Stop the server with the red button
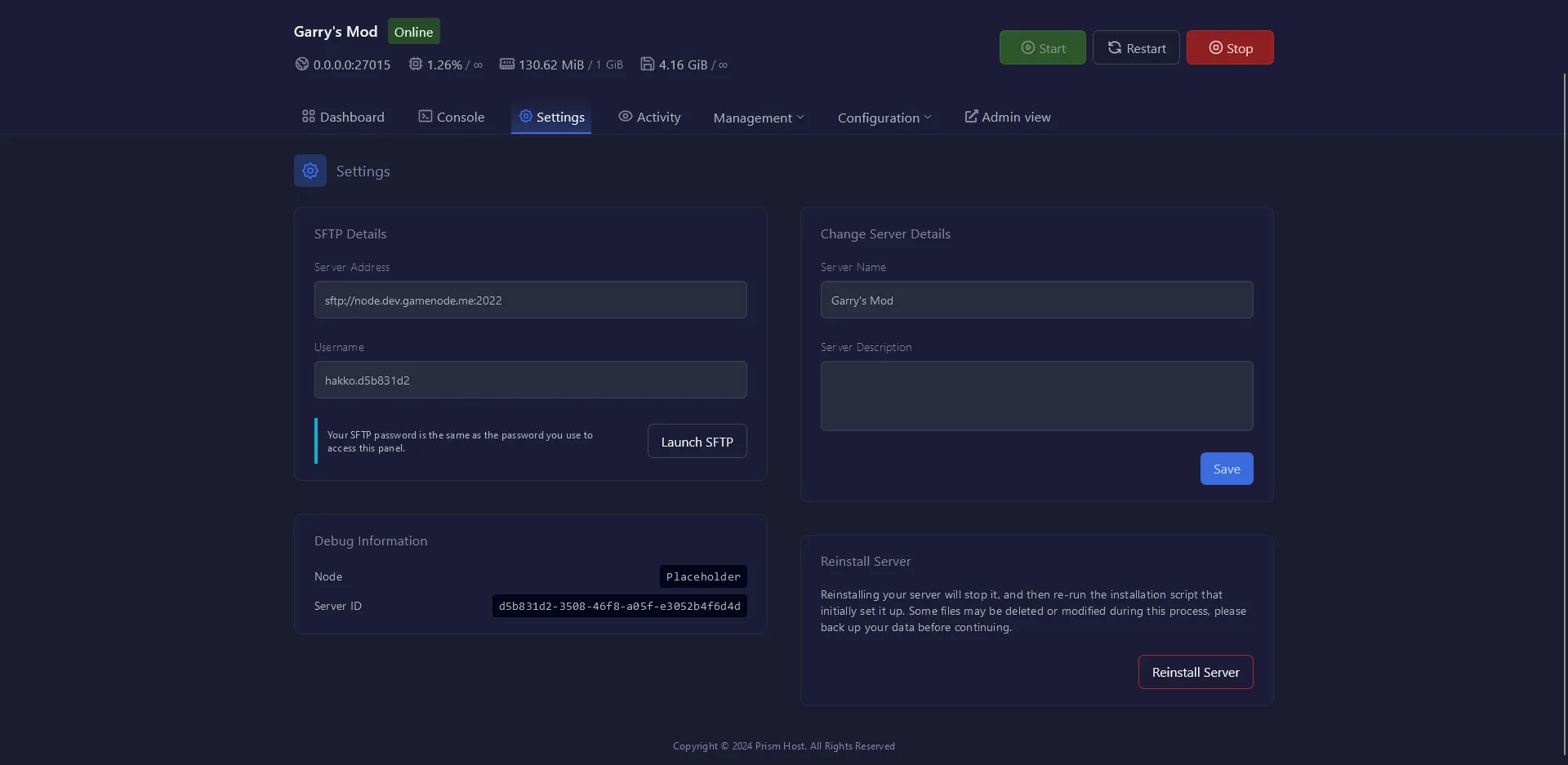1568x765 pixels. 1230,48
